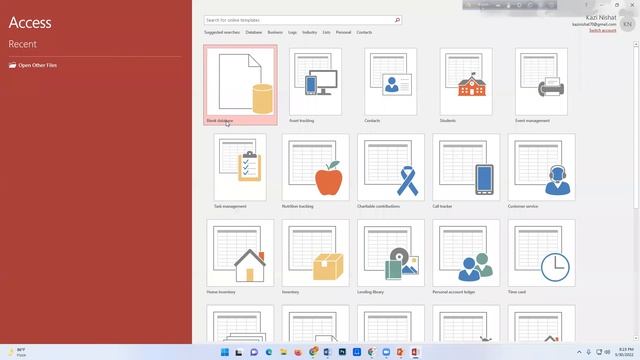Open Task View from the taskbar

click(x=239, y=352)
